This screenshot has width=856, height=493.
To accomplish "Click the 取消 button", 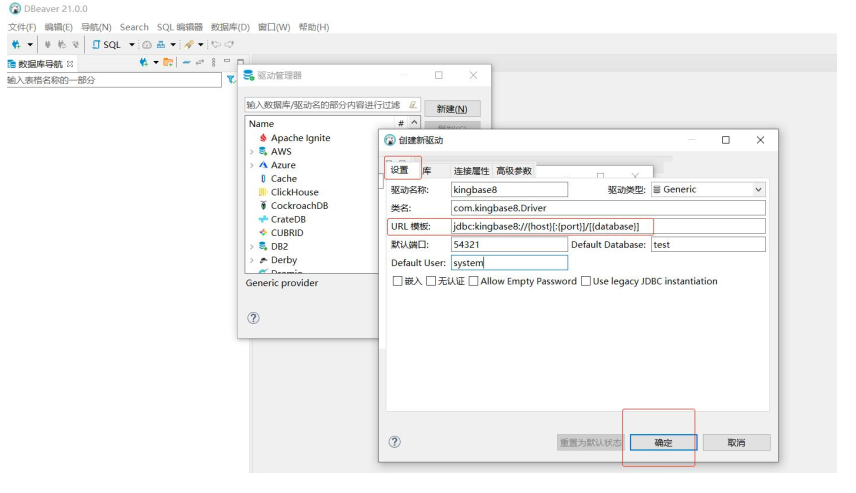I will 736,443.
